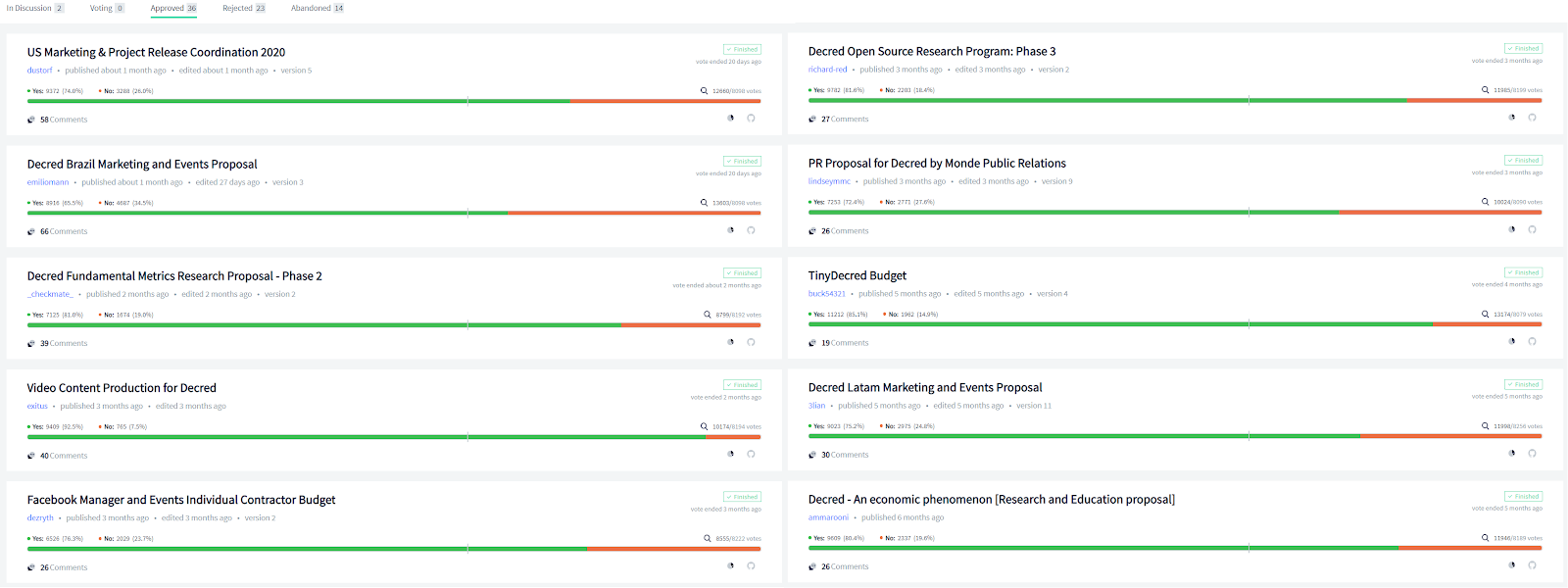Screen dimensions: 1568x588
Task: Open GitHub icon on Open Source Research card
Action: click(1532, 118)
